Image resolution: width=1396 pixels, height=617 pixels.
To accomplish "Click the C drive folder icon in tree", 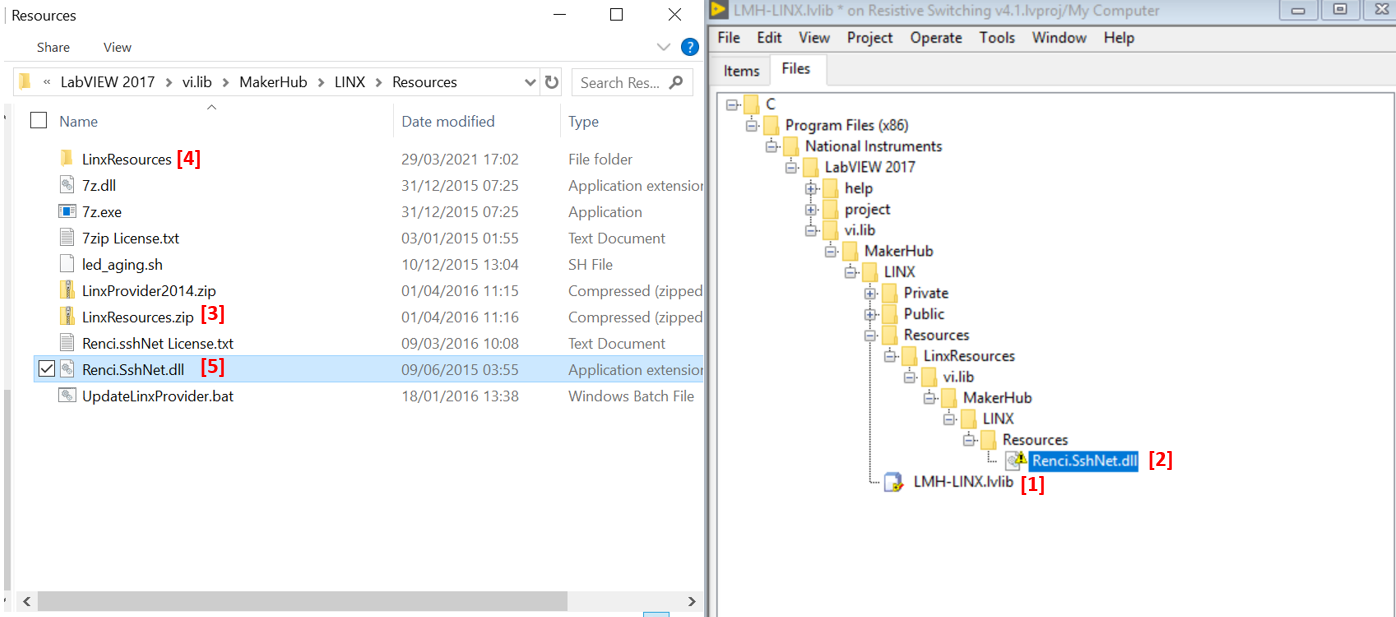I will (x=752, y=104).
